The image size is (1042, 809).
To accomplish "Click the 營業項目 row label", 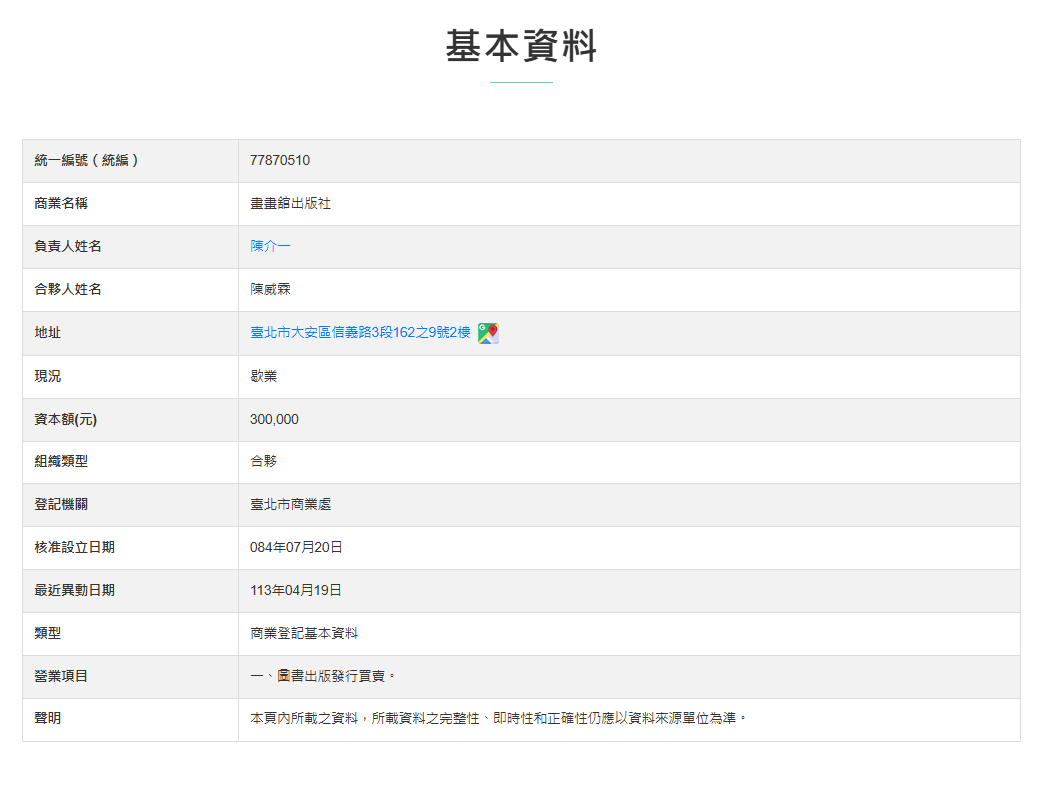I will click(x=61, y=676).
